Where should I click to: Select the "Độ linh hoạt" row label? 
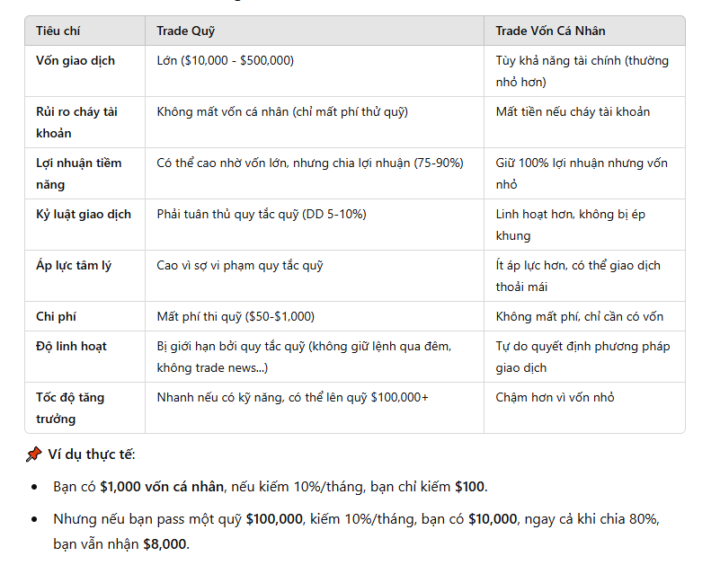click(x=71, y=346)
